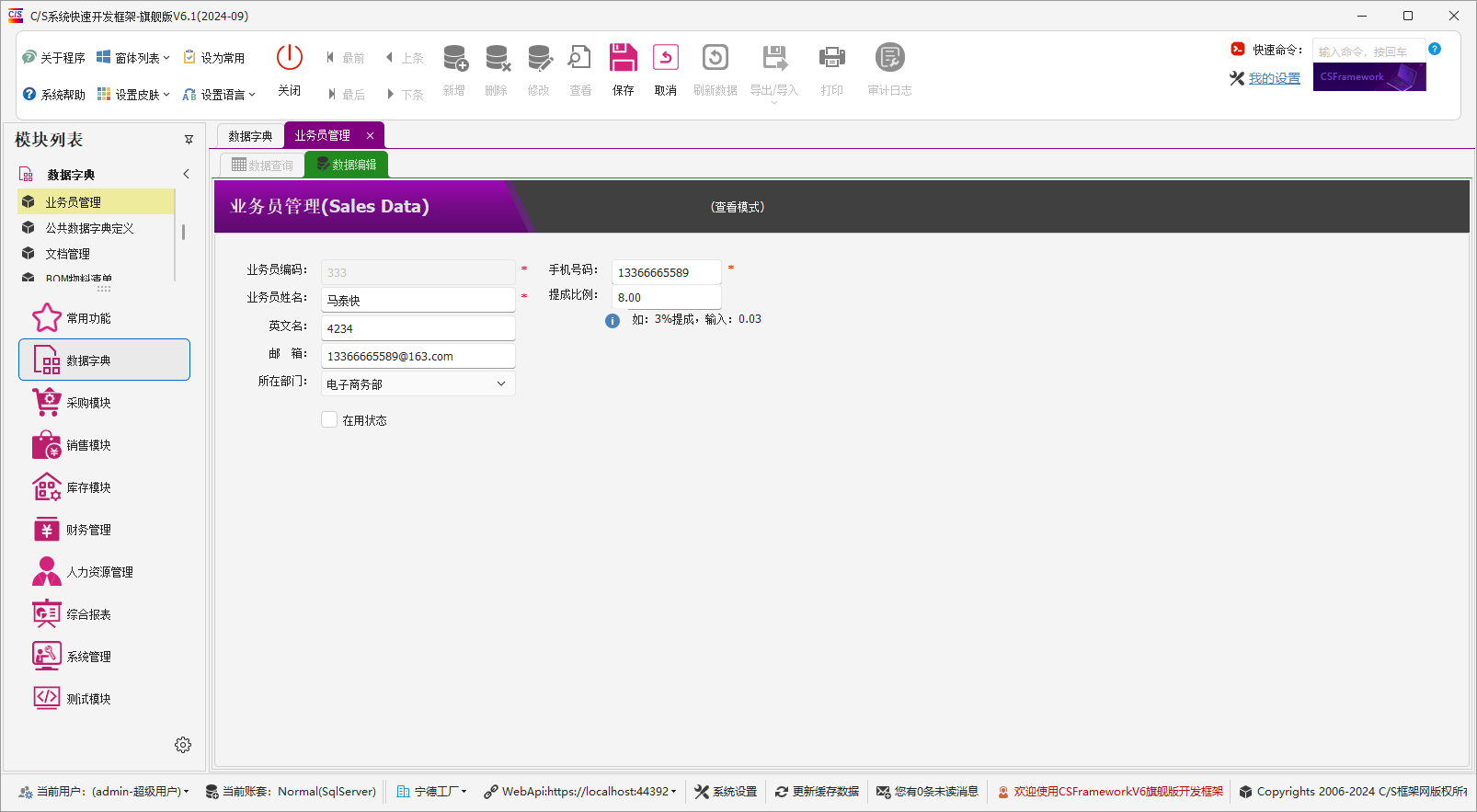The image size is (1477, 812).
Task: Go to first record (最前)
Action: pos(345,57)
